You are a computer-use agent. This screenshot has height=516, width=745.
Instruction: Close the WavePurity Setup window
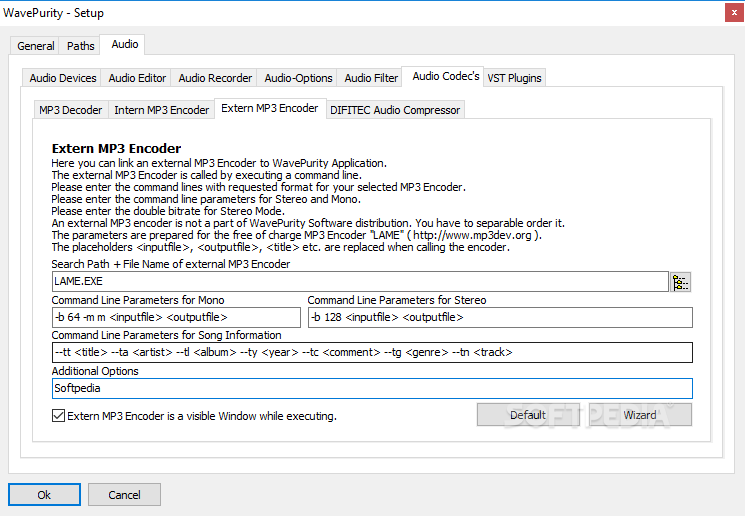pyautogui.click(x=734, y=13)
